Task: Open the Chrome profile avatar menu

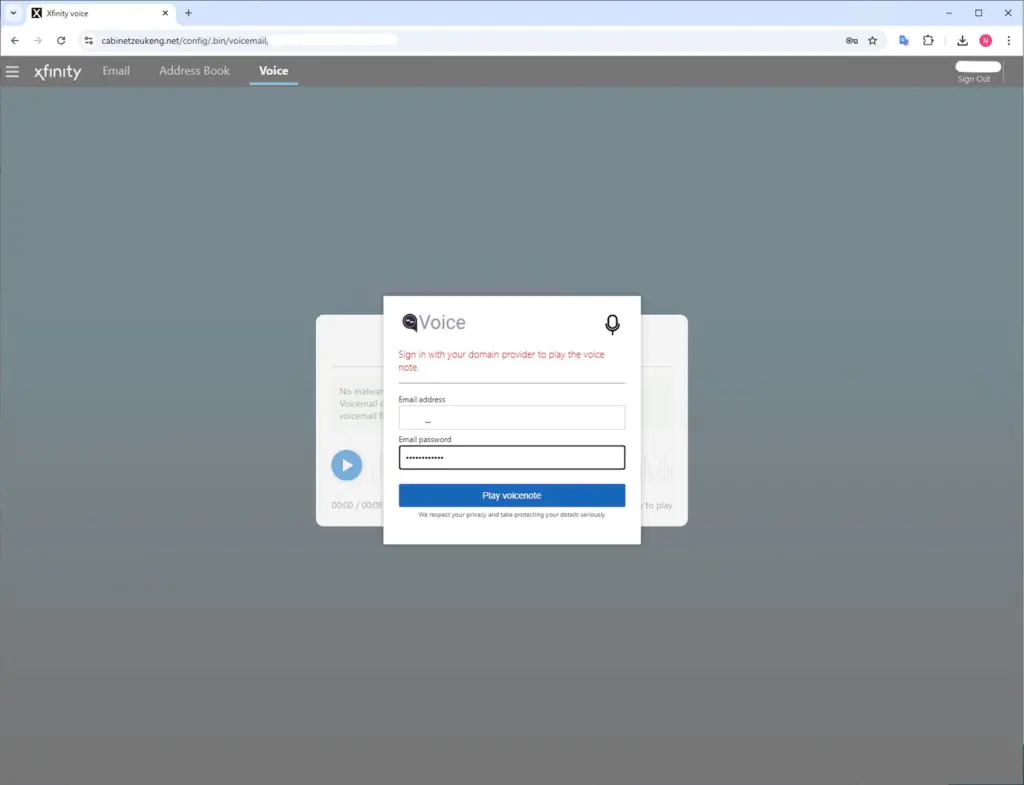Action: 985,41
